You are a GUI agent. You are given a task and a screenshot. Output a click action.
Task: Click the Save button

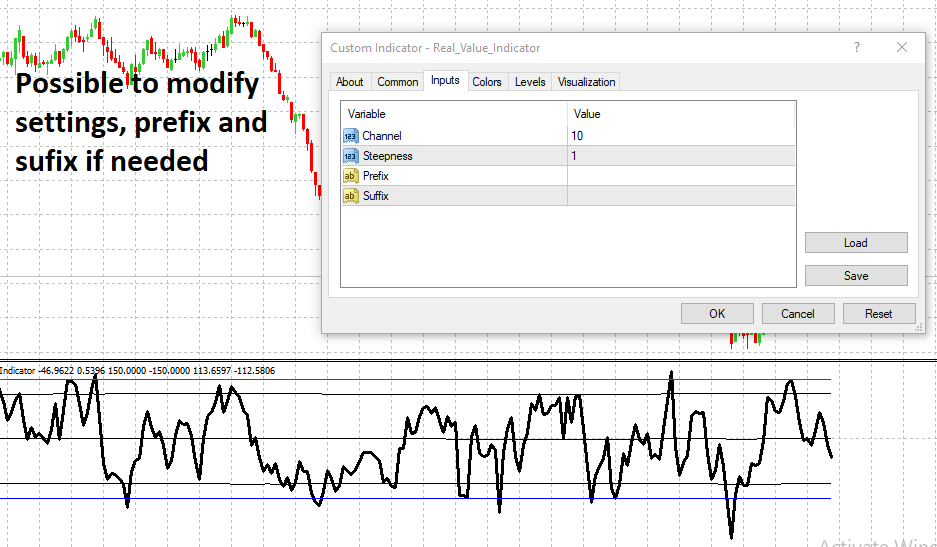(856, 276)
